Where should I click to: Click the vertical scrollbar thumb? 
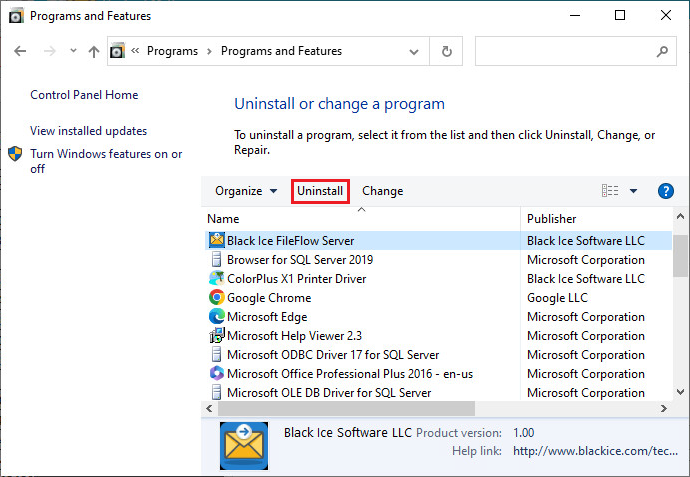[680, 256]
